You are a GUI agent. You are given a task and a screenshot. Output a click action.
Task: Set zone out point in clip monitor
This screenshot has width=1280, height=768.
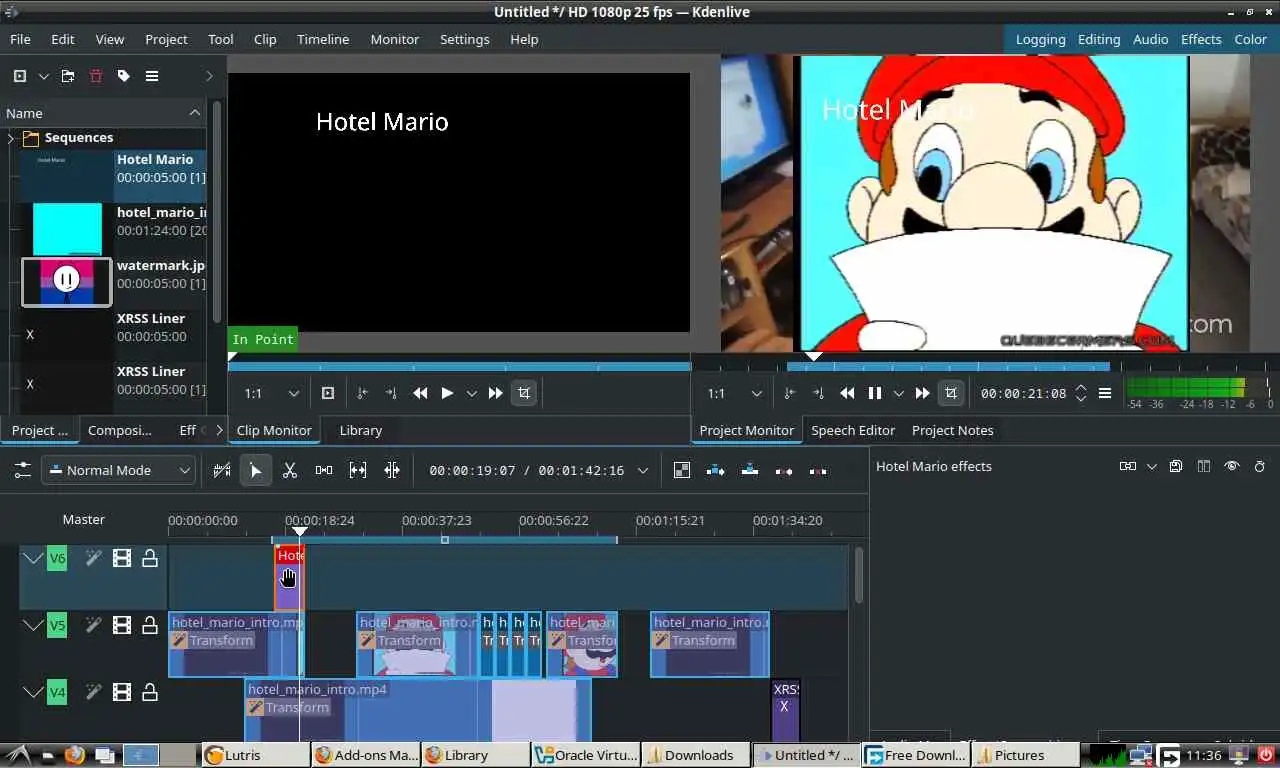[x=391, y=393]
